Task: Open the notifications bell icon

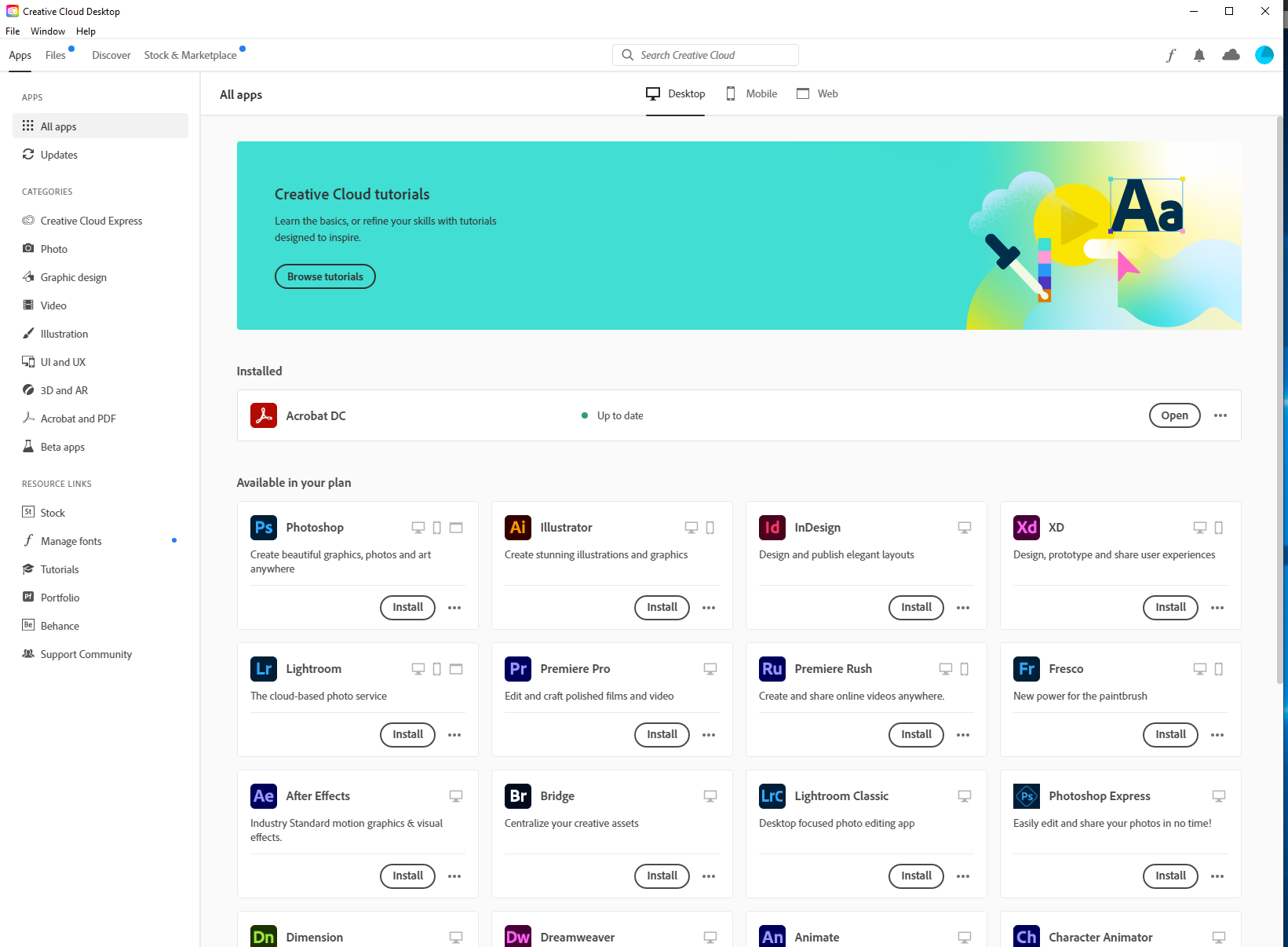Action: pyautogui.click(x=1199, y=55)
